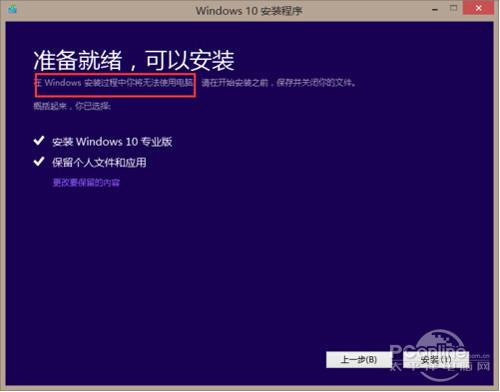Click the heading 准备就绪，可以安装
Screen dimensions: 500x392
[x=134, y=61]
